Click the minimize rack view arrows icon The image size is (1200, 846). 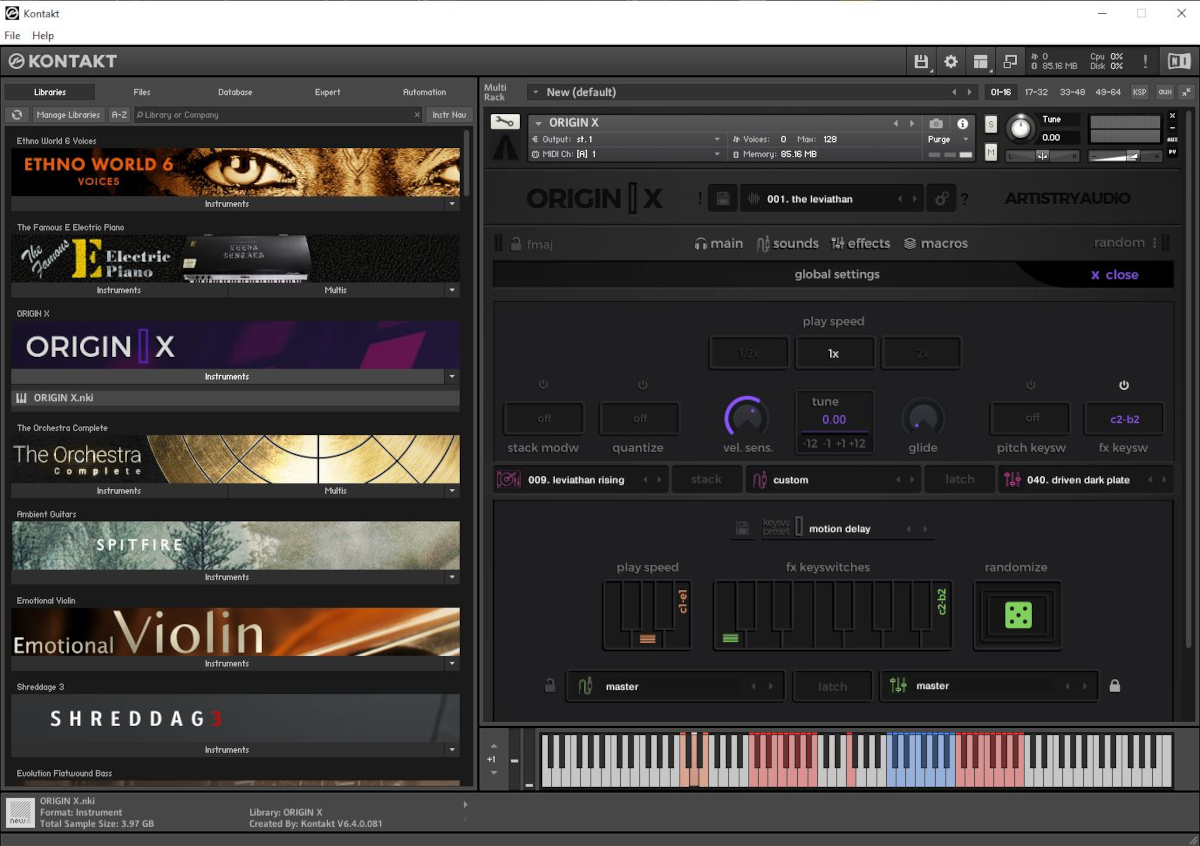pos(1186,92)
